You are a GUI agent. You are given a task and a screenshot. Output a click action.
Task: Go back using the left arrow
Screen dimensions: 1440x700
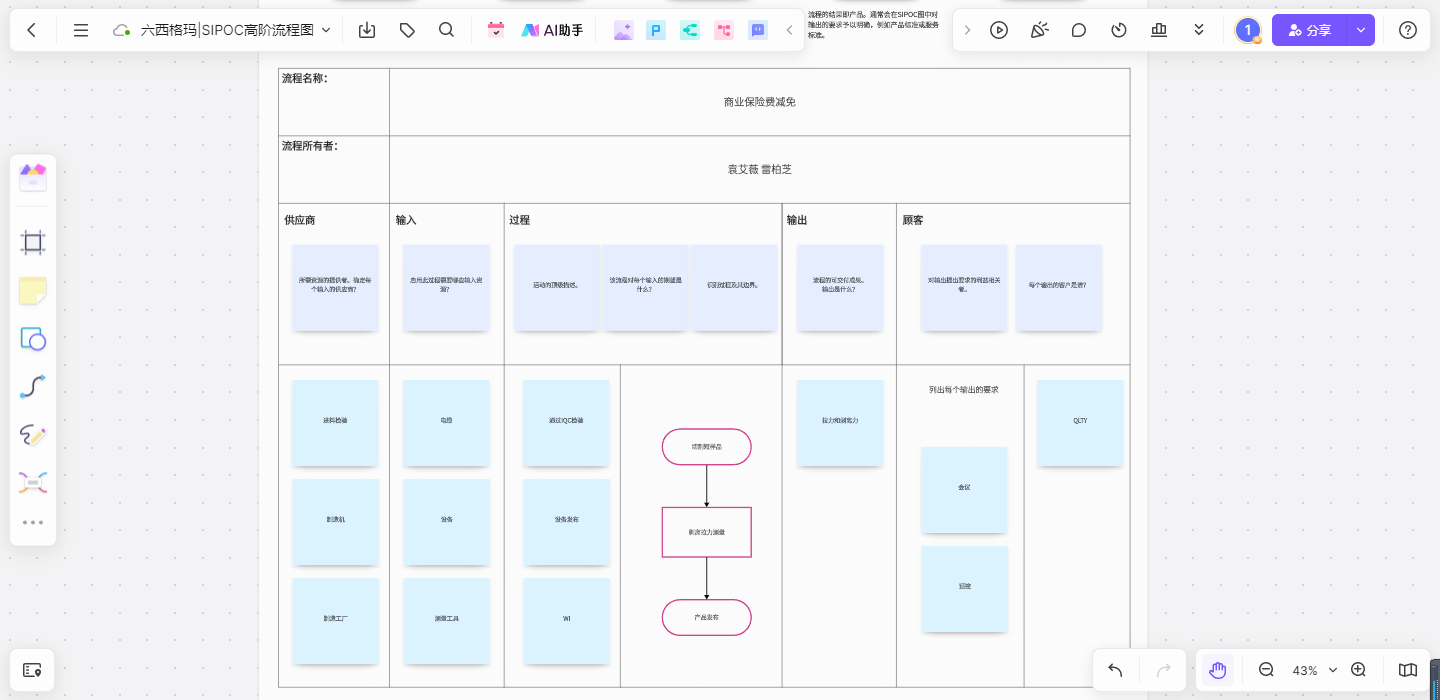coord(32,30)
